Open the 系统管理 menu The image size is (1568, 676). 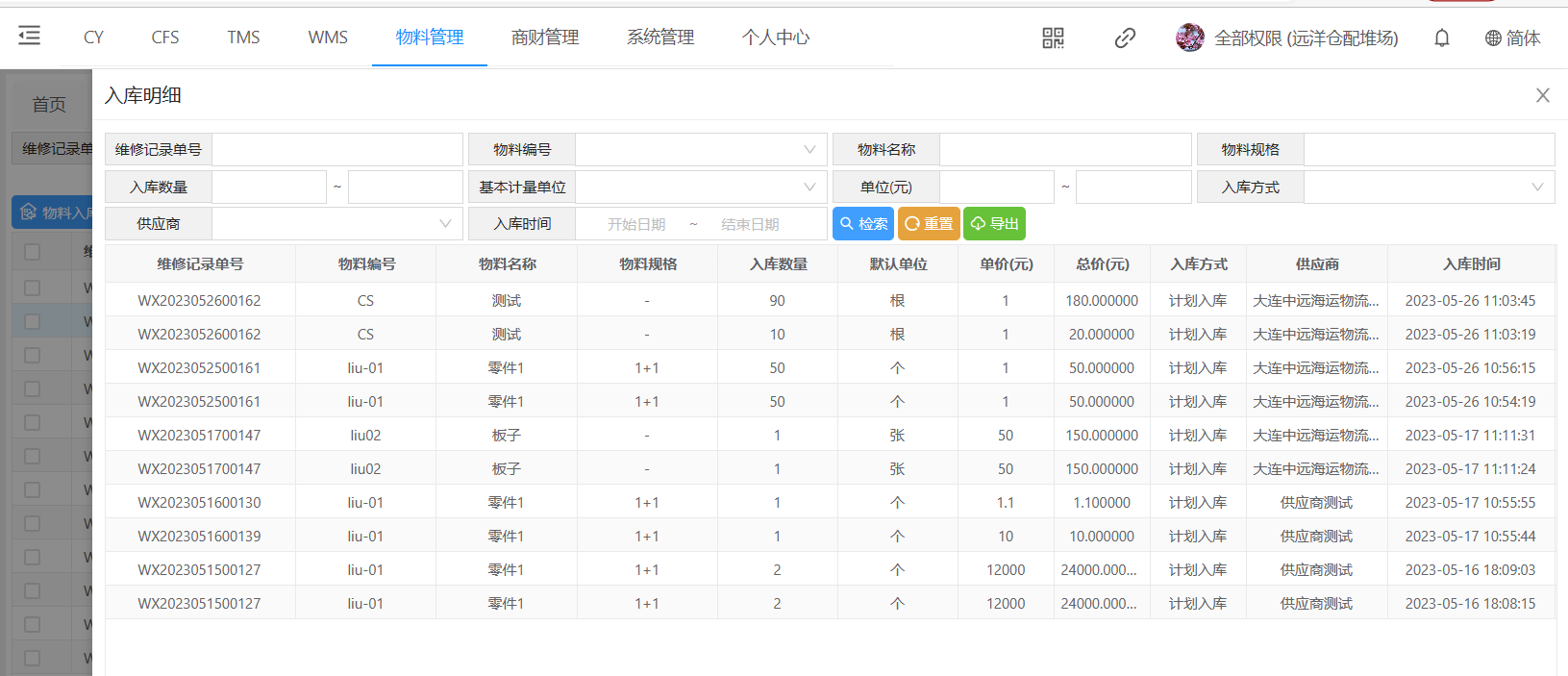point(660,38)
